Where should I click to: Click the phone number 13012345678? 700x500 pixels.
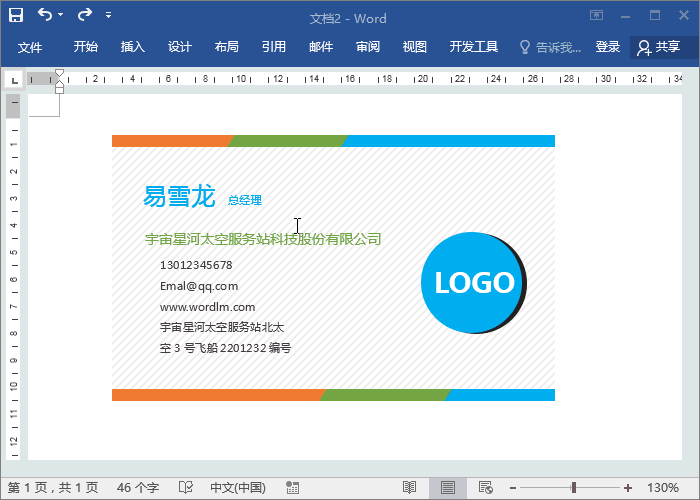tap(196, 265)
